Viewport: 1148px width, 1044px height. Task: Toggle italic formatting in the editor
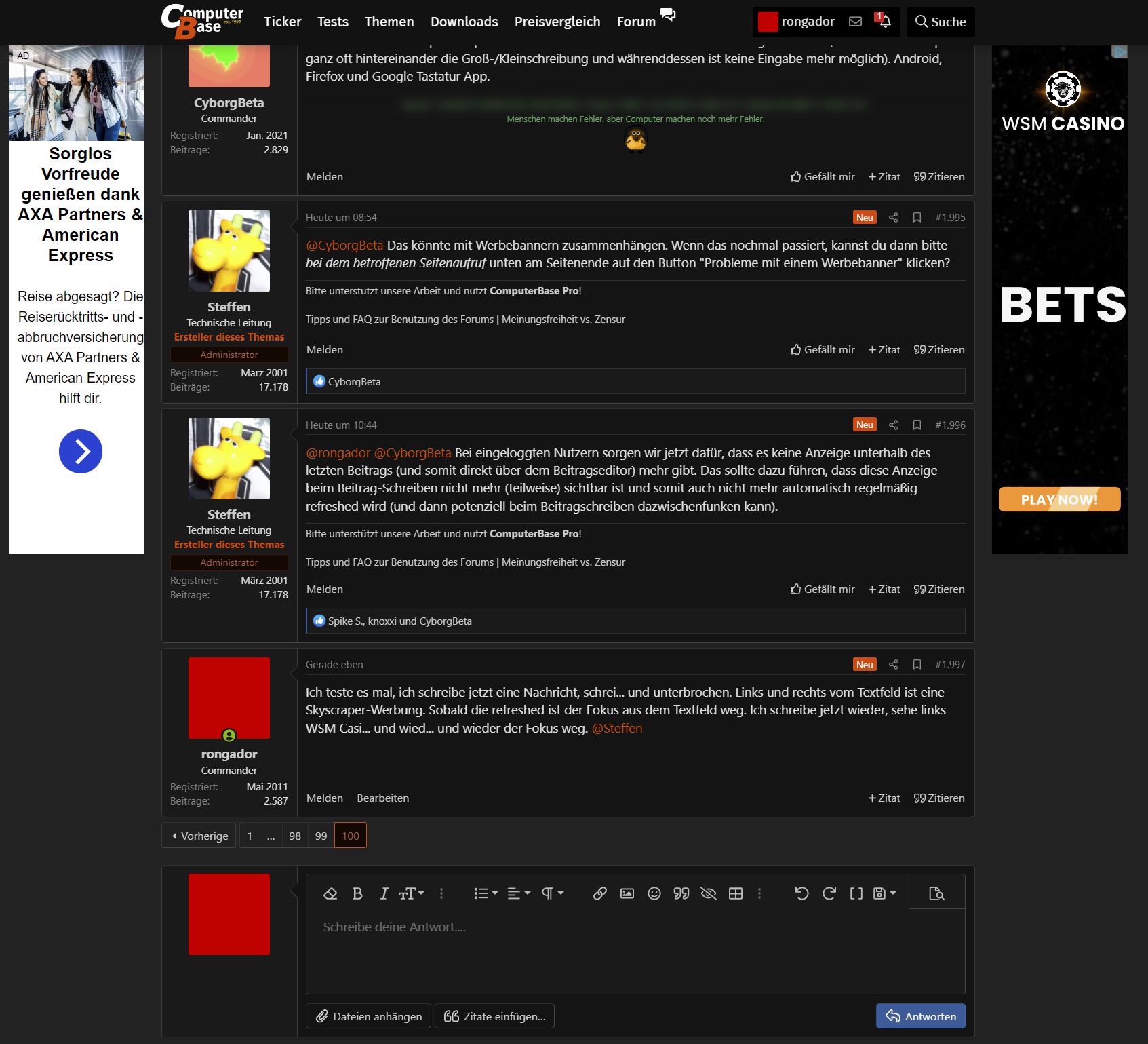(x=384, y=893)
